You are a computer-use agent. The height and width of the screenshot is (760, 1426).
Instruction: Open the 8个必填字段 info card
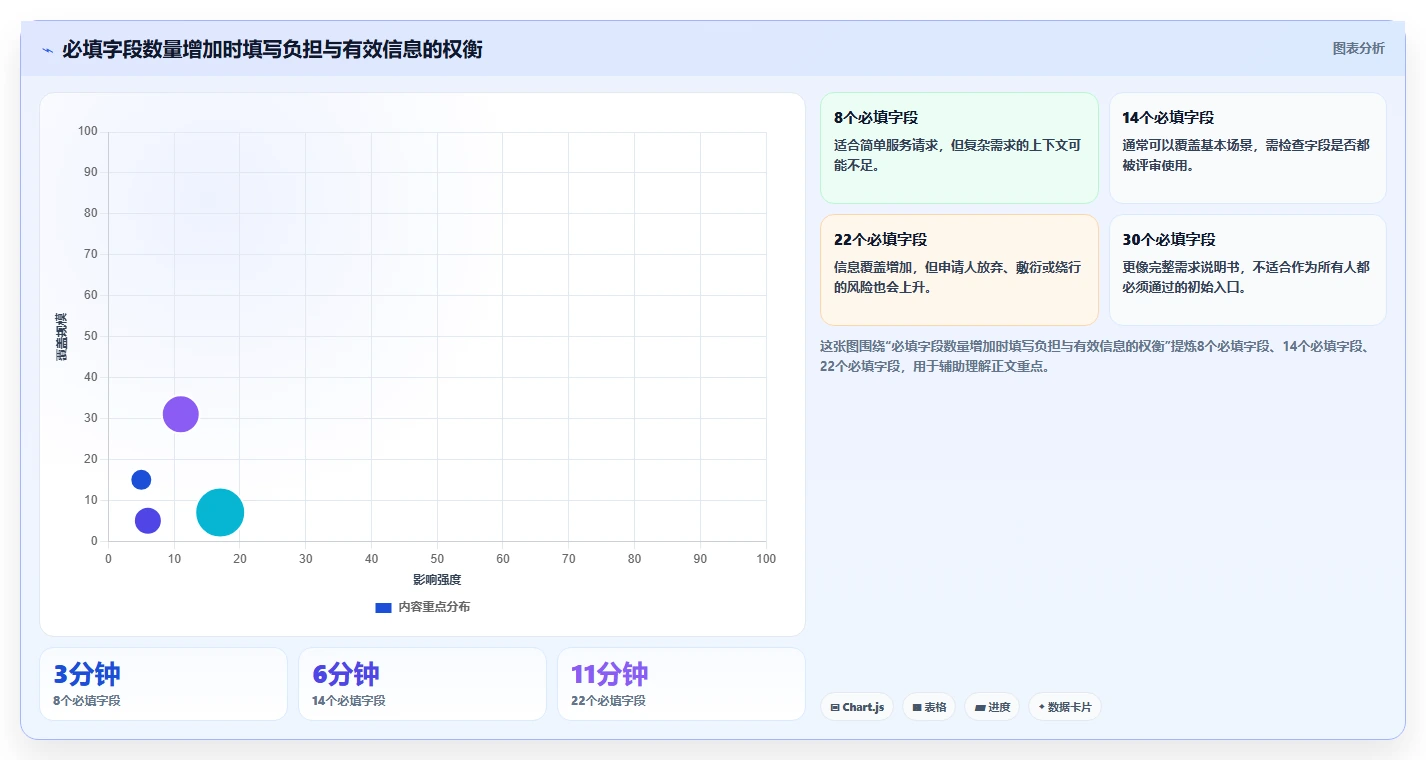[959, 148]
